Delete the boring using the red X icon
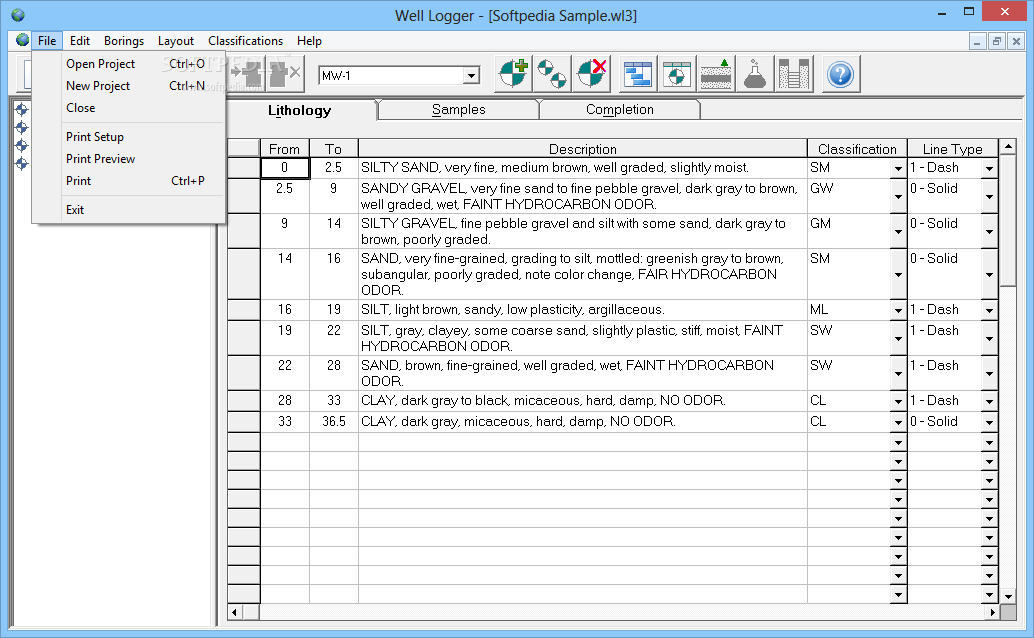The height and width of the screenshot is (638, 1034). click(592, 74)
